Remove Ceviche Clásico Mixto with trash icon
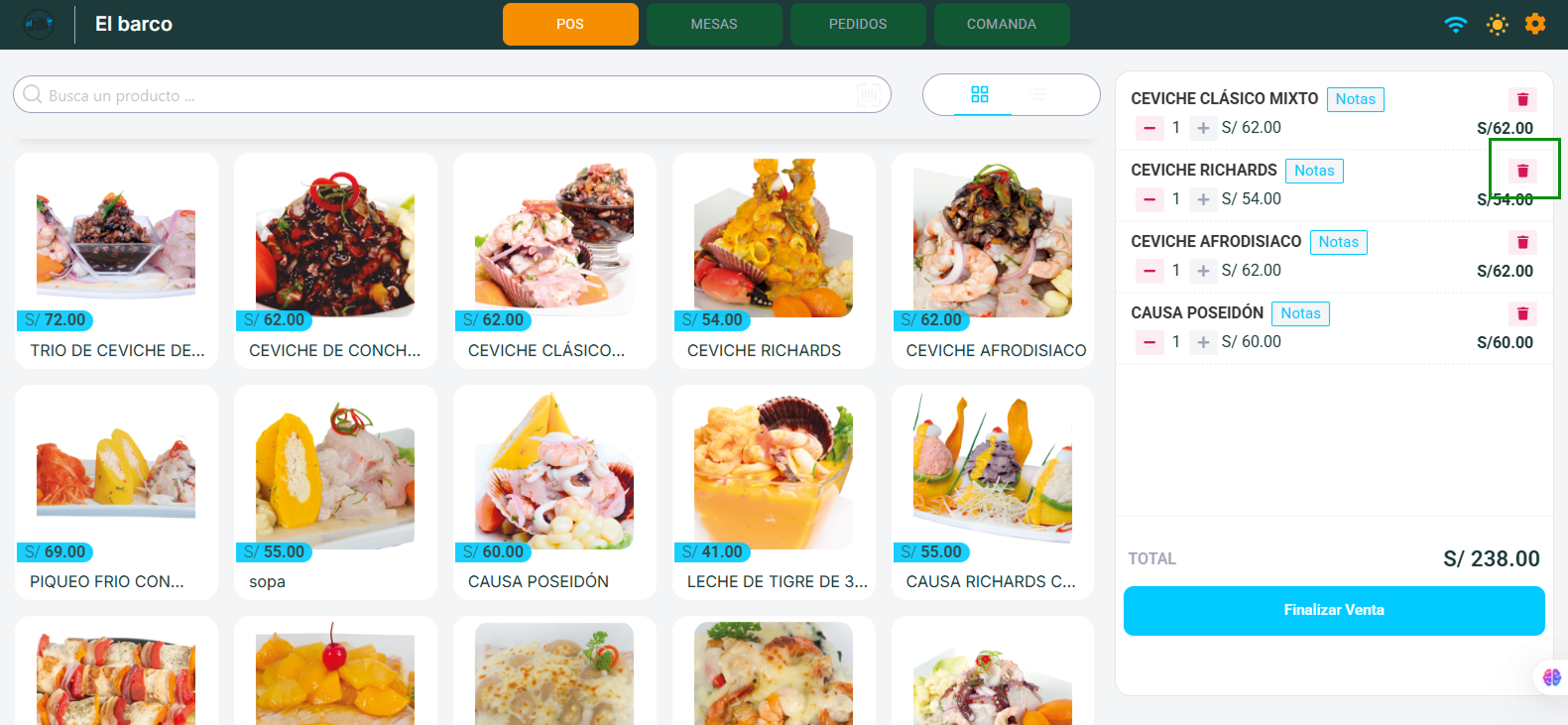The height and width of the screenshot is (725, 1568). (1522, 99)
